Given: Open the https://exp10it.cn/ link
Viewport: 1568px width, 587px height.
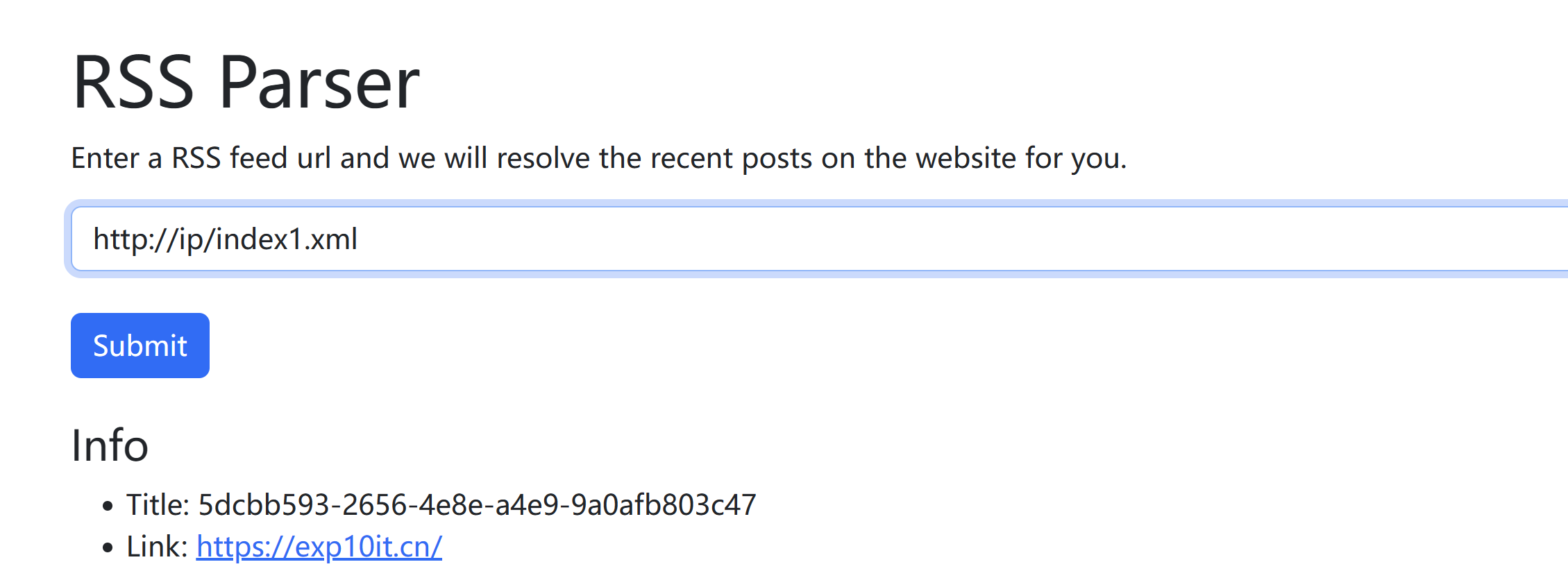Looking at the screenshot, I should point(319,546).
